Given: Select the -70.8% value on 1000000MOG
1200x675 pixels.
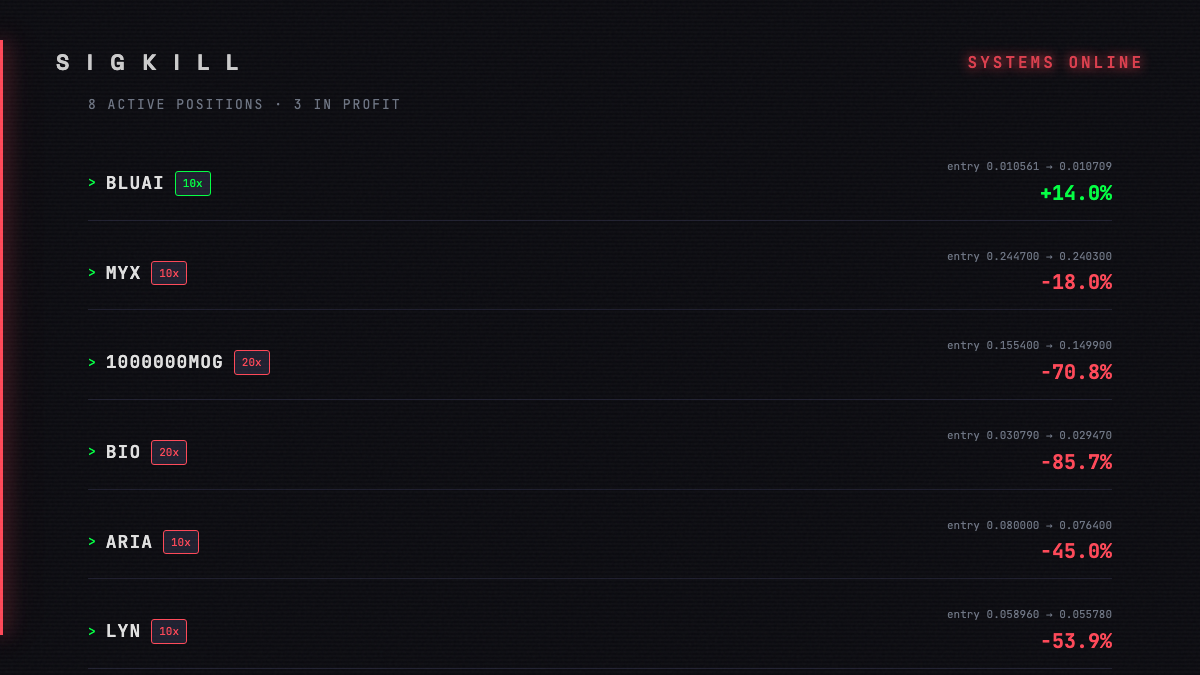Looking at the screenshot, I should 1076,372.
